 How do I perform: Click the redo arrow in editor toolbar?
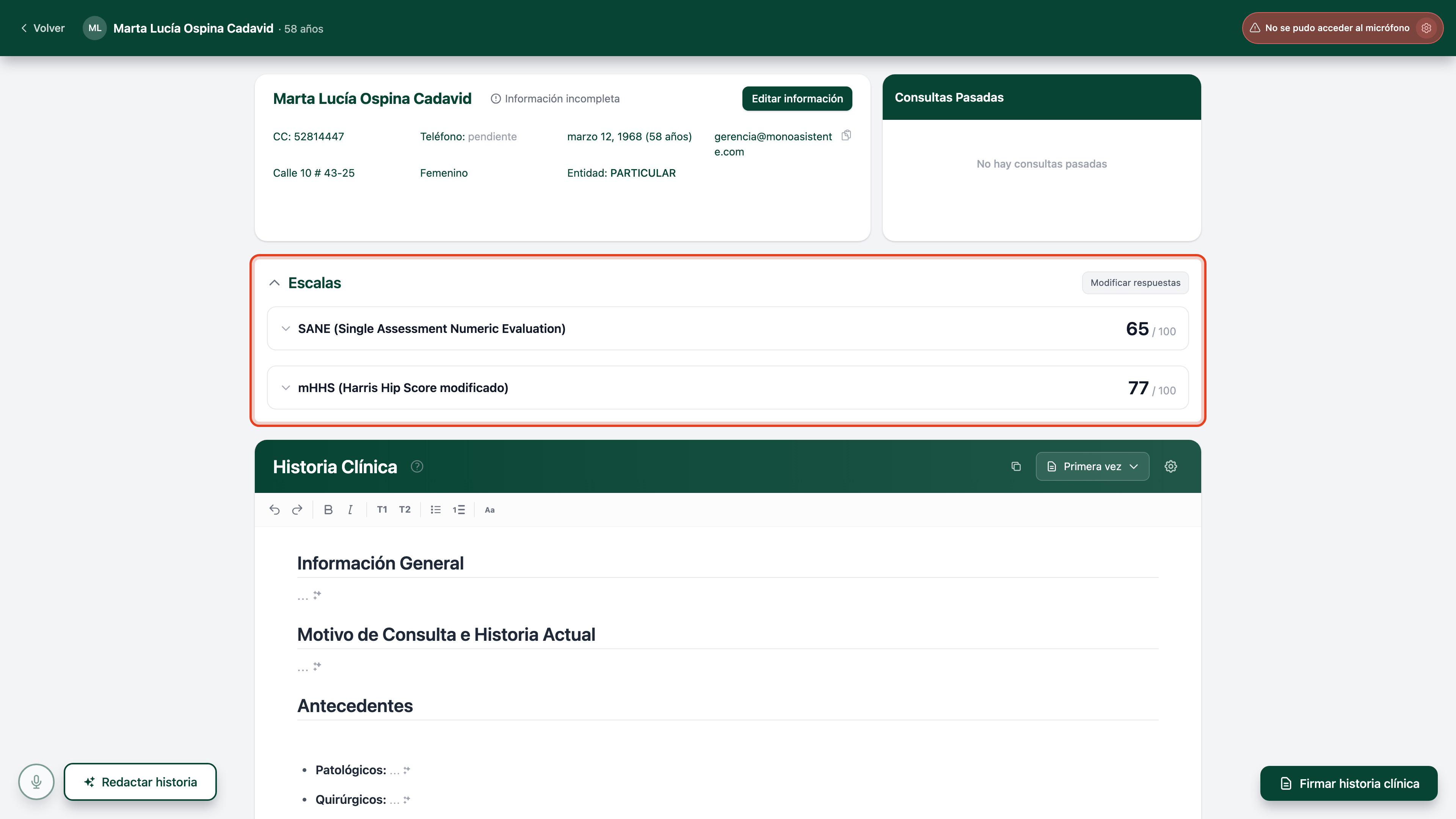coord(297,509)
